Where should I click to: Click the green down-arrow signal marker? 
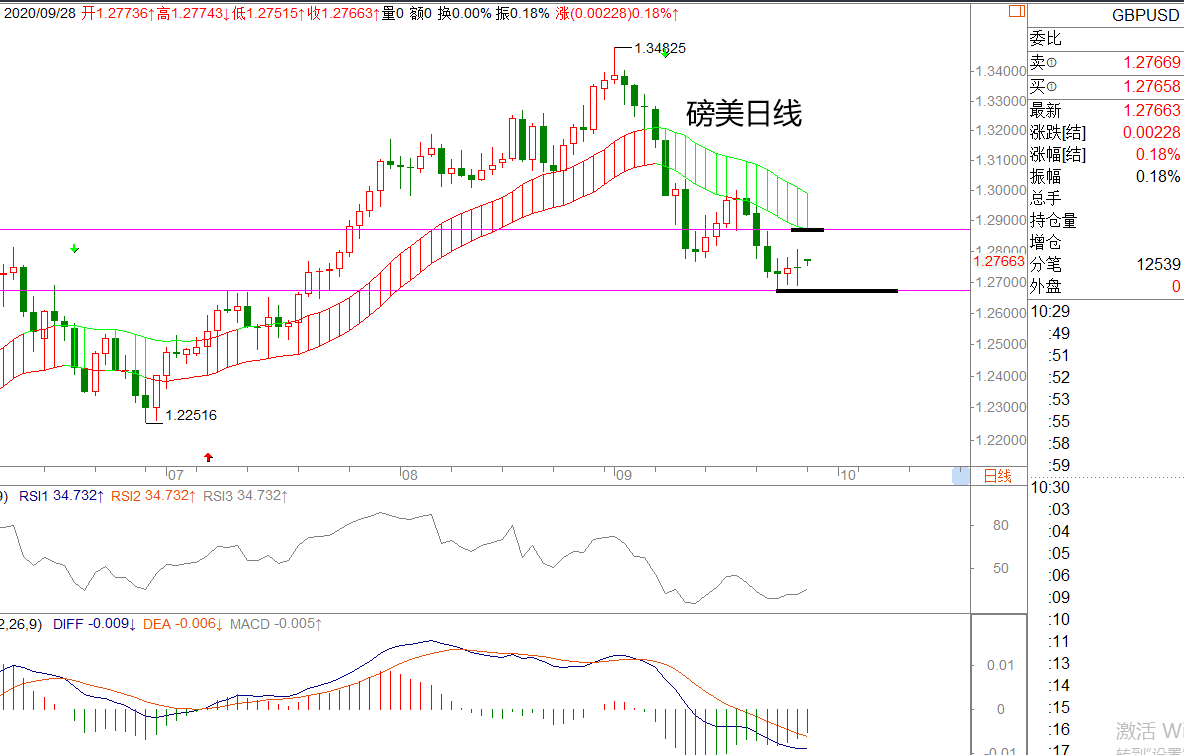click(x=75, y=248)
